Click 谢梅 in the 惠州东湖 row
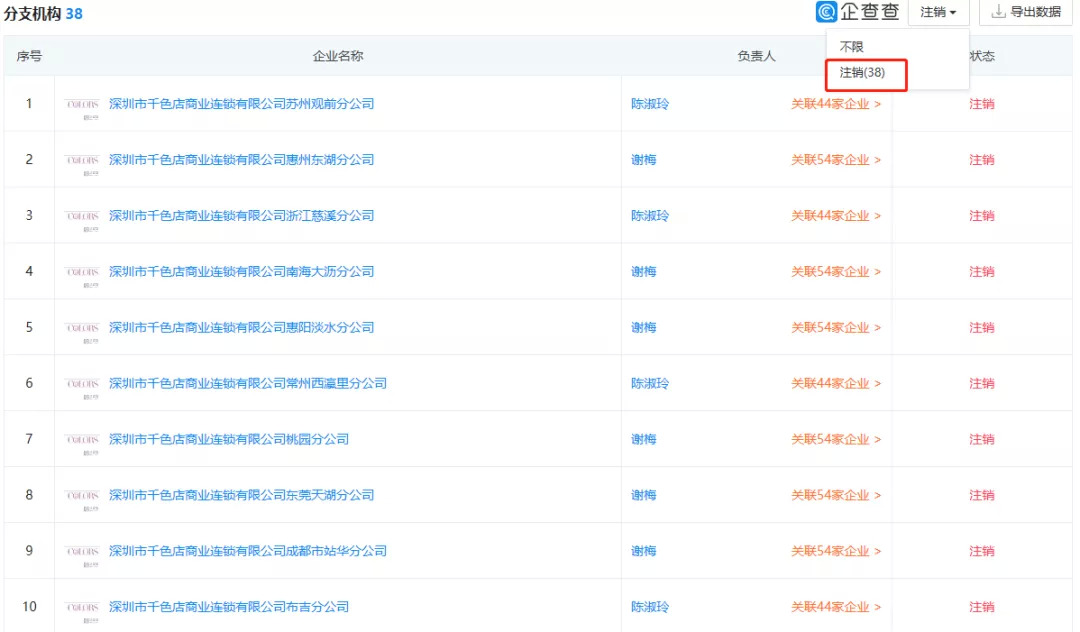Screen dimensions: 1080x632 (643, 160)
